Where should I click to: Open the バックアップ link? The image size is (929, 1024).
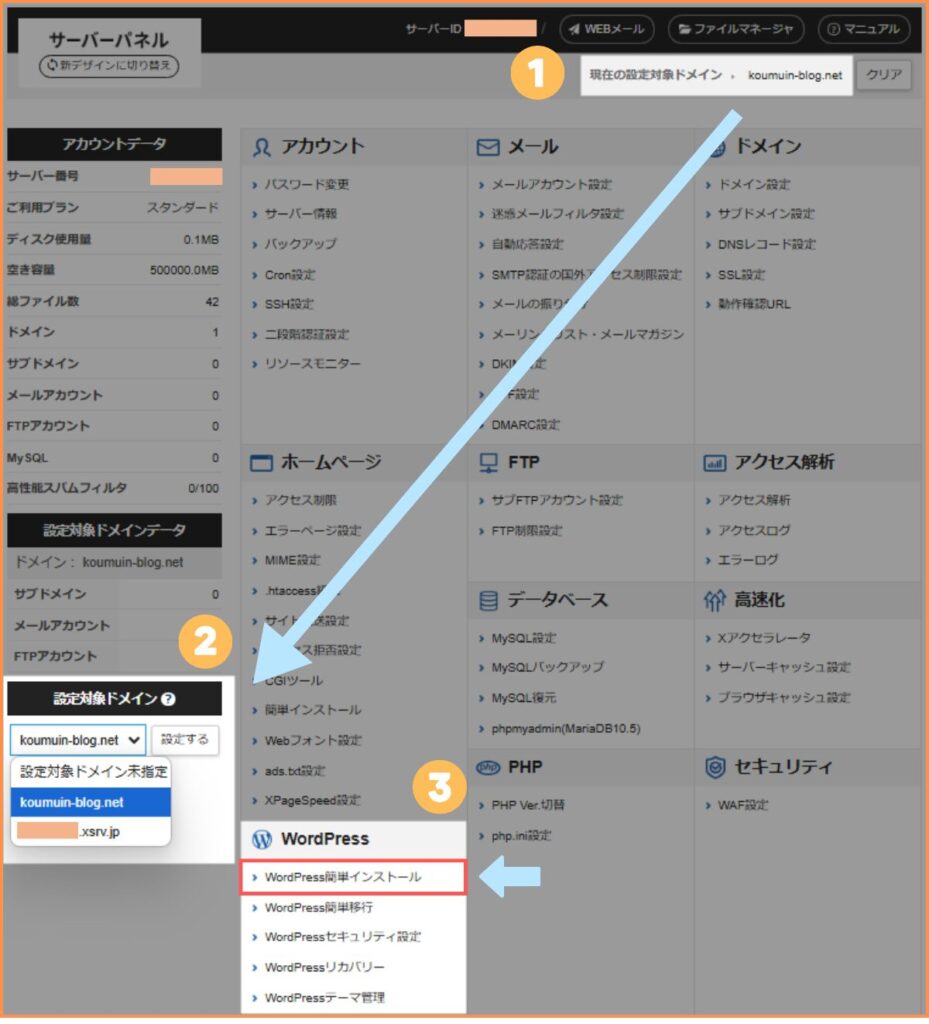pyautogui.click(x=300, y=244)
